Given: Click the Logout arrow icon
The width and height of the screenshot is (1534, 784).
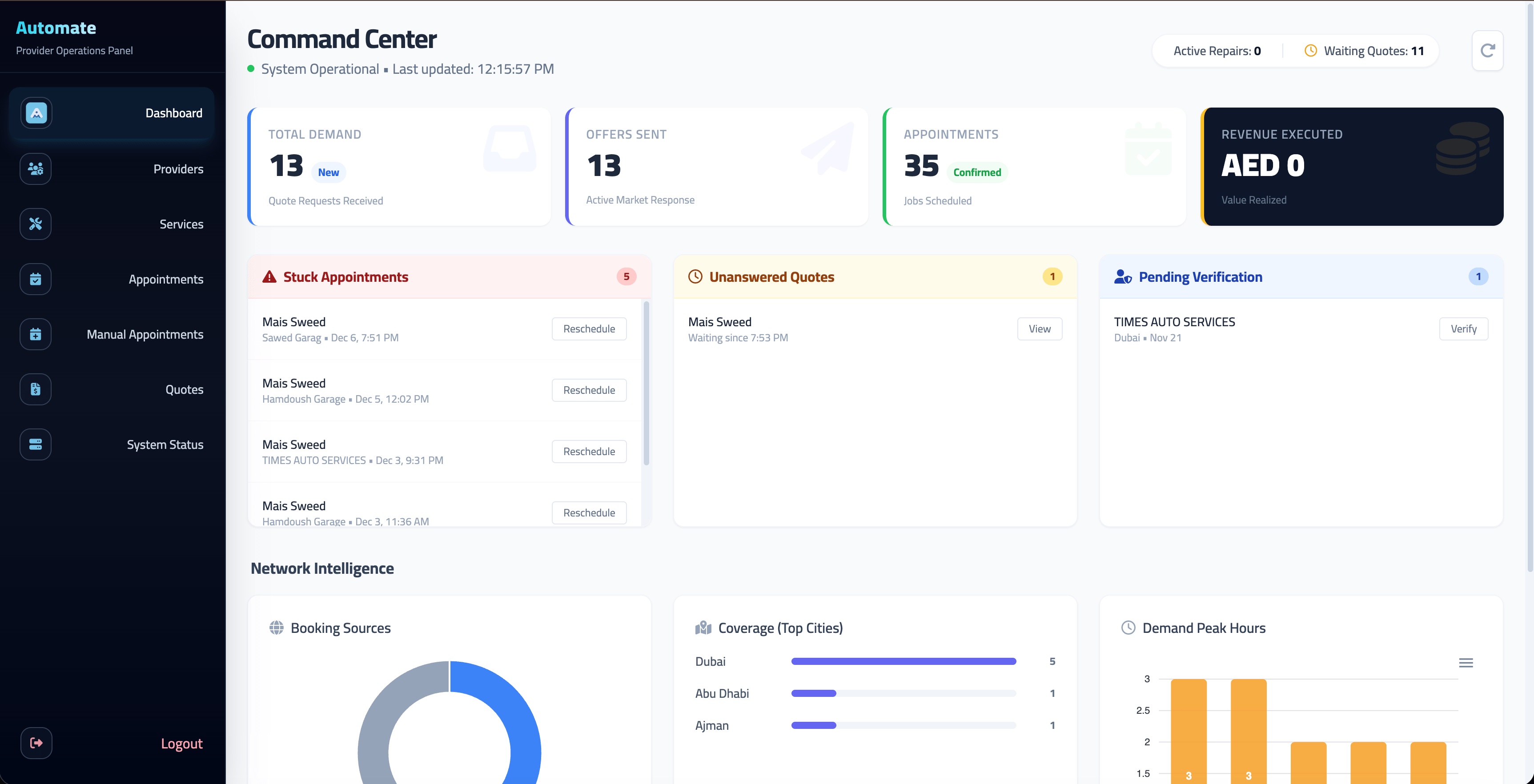Looking at the screenshot, I should tap(36, 743).
